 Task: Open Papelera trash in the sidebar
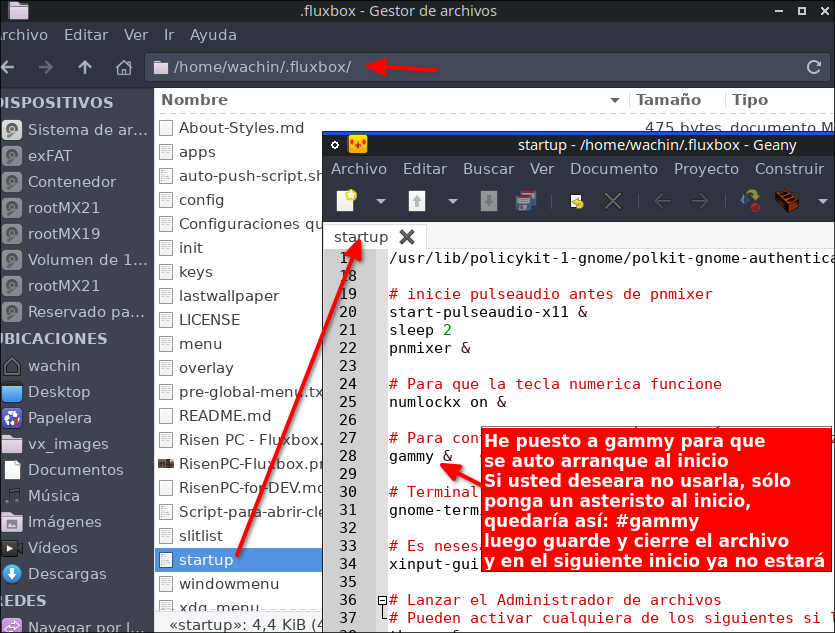[60, 418]
